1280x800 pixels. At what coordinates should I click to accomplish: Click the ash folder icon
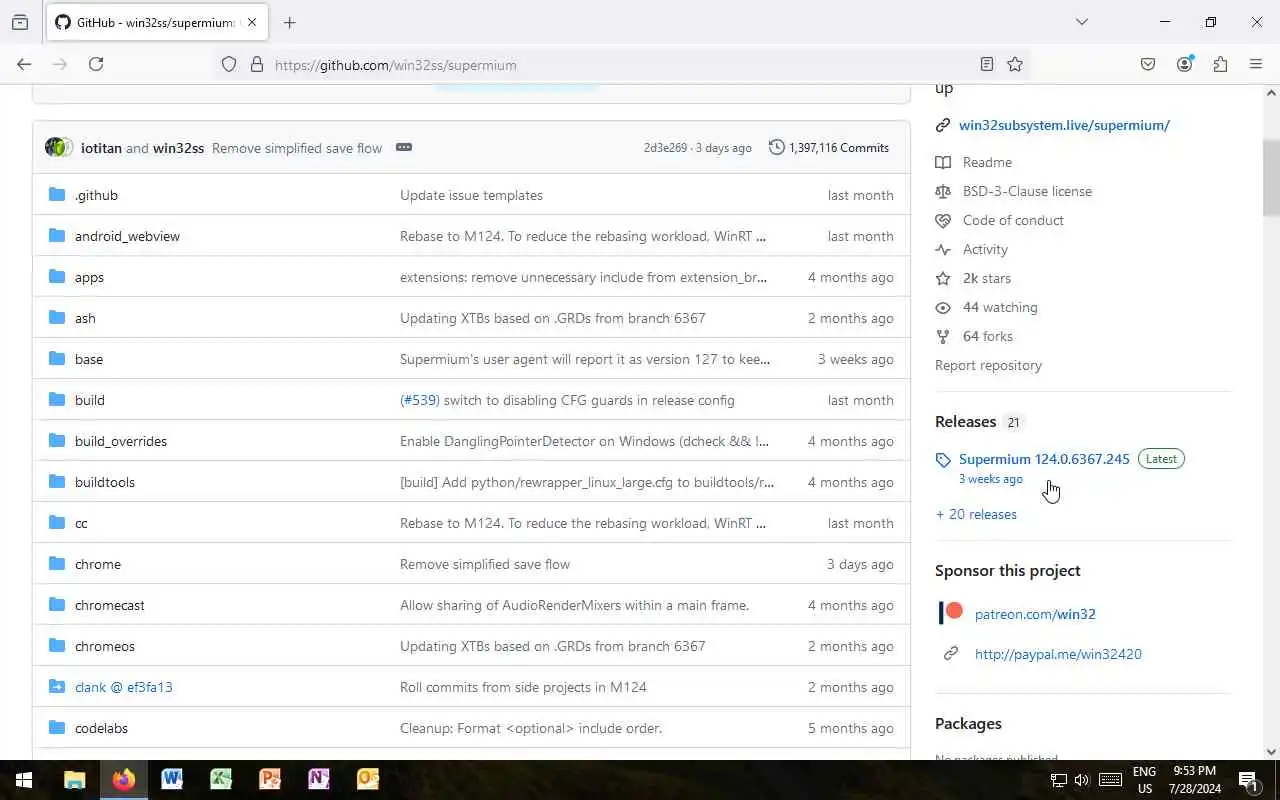tap(57, 318)
